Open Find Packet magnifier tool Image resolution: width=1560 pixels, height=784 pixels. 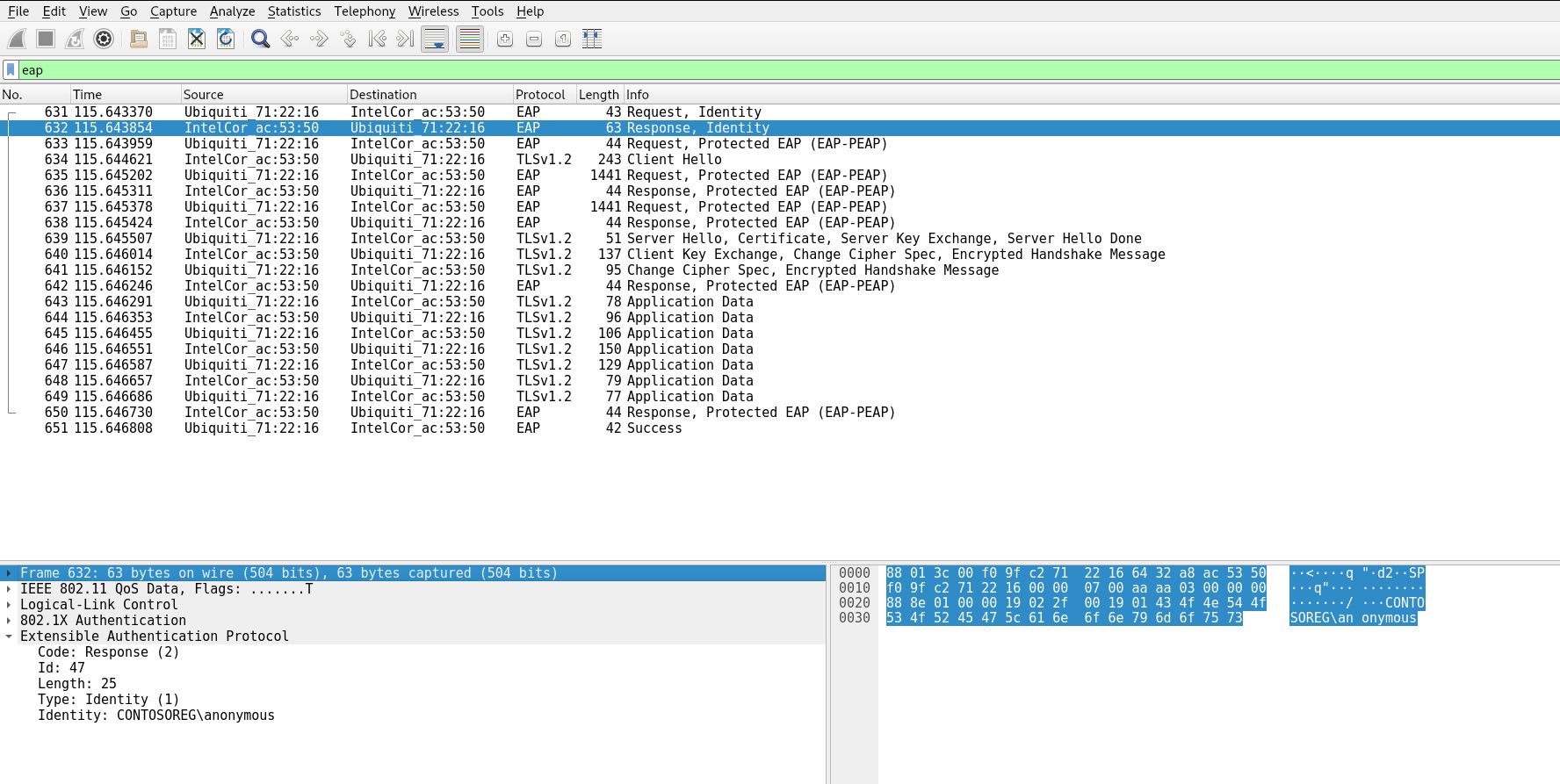click(260, 39)
